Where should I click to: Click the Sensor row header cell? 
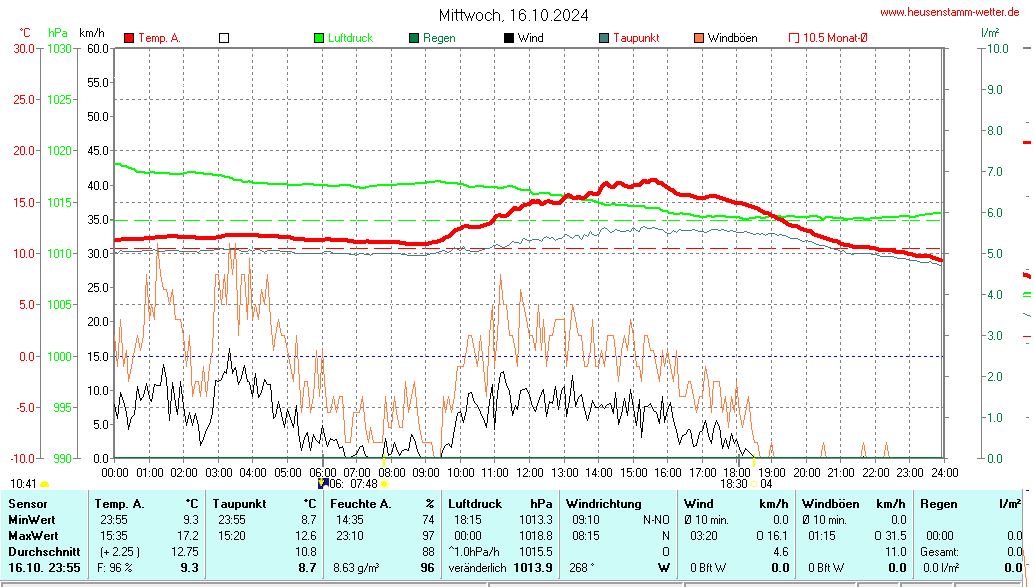click(28, 504)
